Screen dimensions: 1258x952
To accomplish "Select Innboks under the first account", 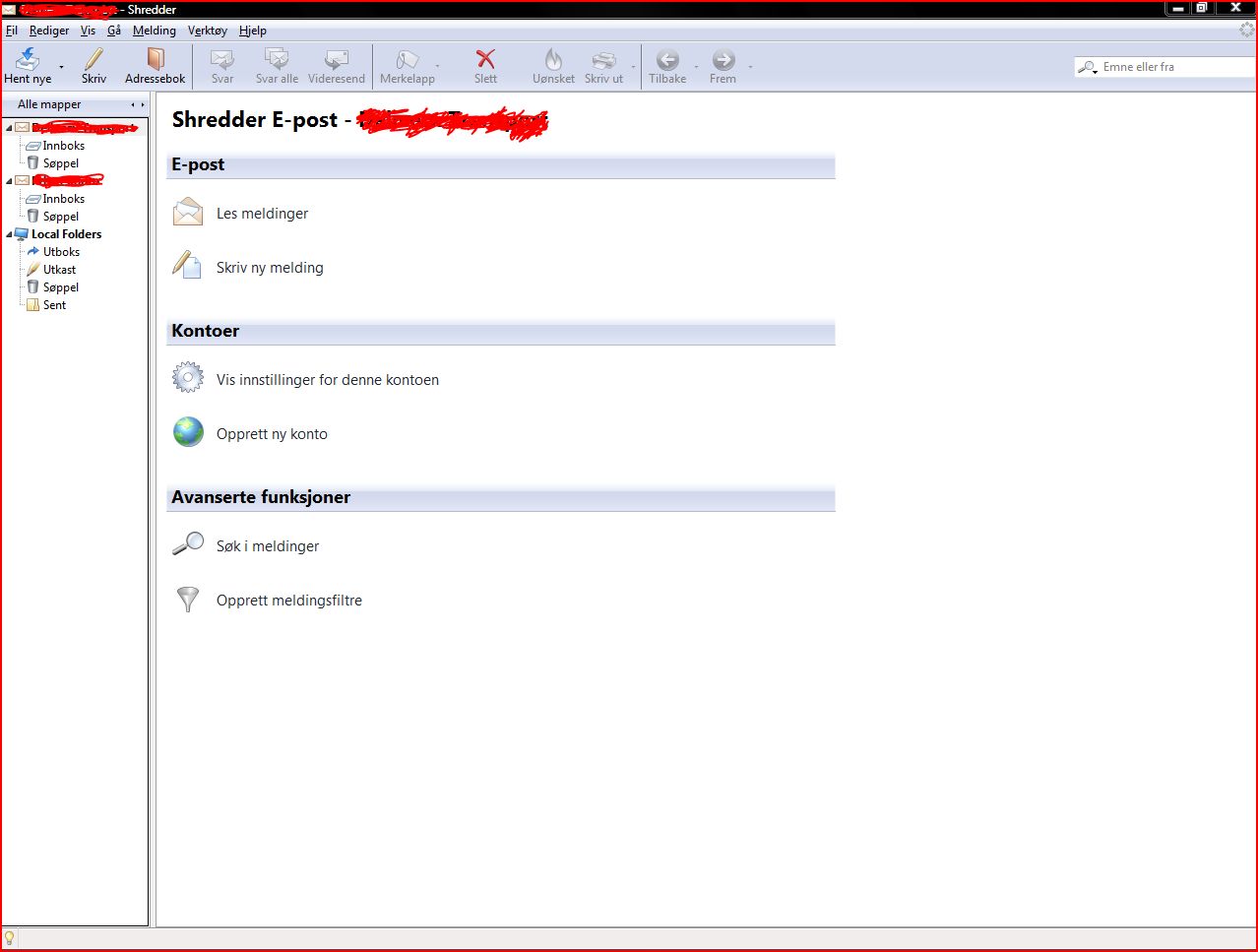I will coord(63,146).
